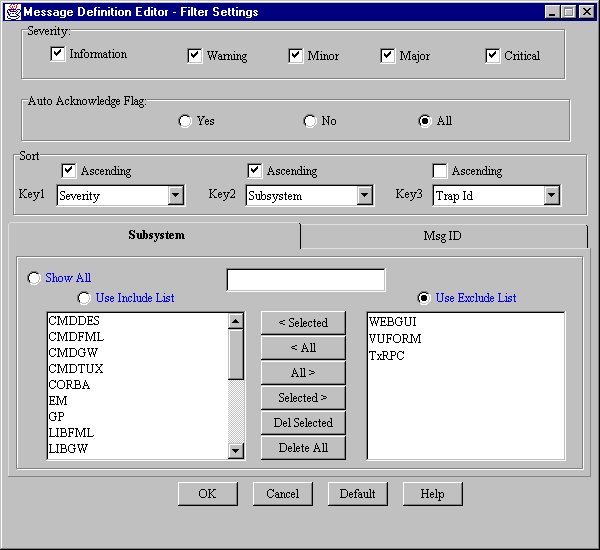Select Yes for Auto Acknowledge Flag
Image resolution: width=600 pixels, height=550 pixels.
click(x=185, y=121)
